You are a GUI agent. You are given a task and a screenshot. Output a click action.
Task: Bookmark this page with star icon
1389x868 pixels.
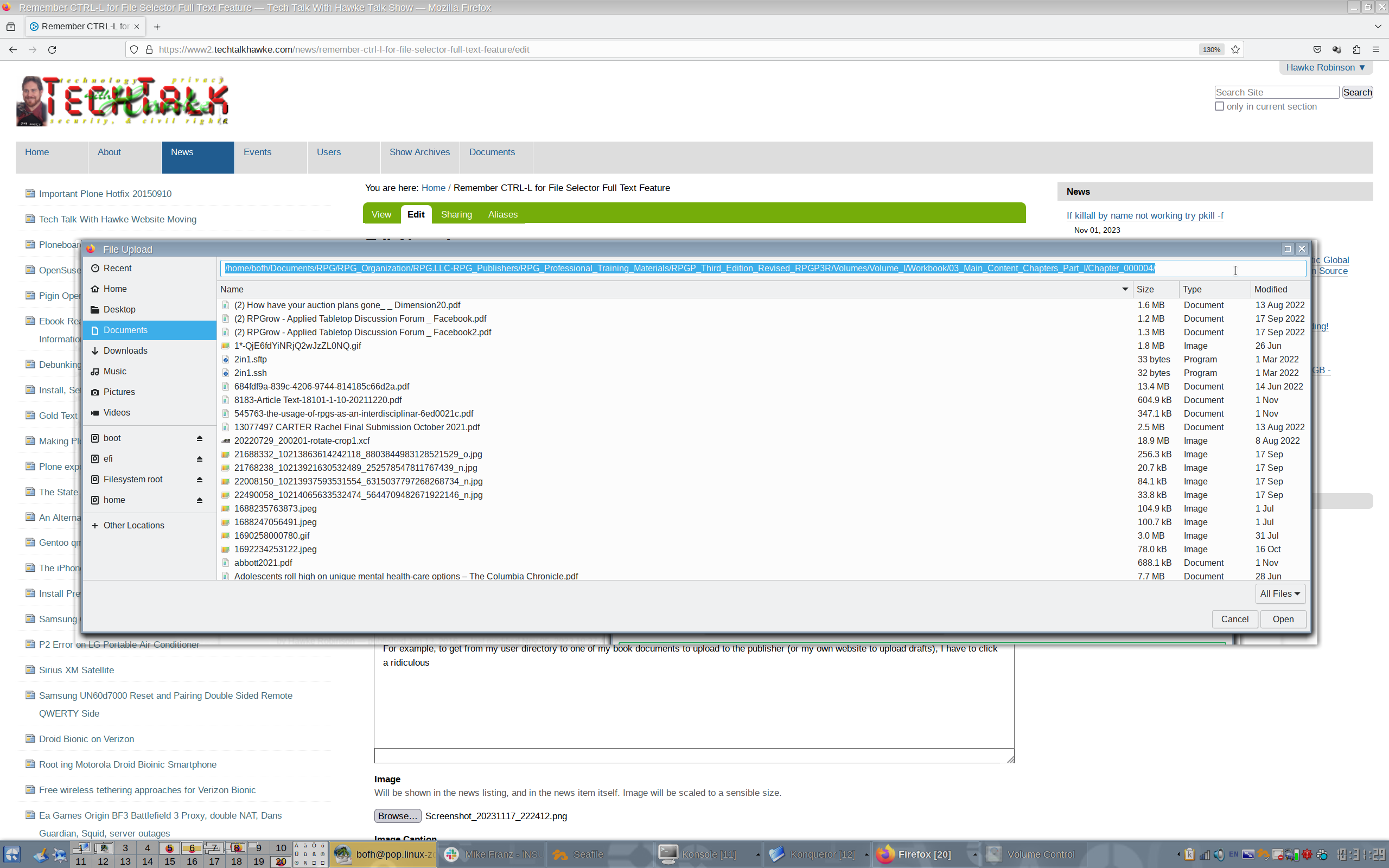point(1235,49)
